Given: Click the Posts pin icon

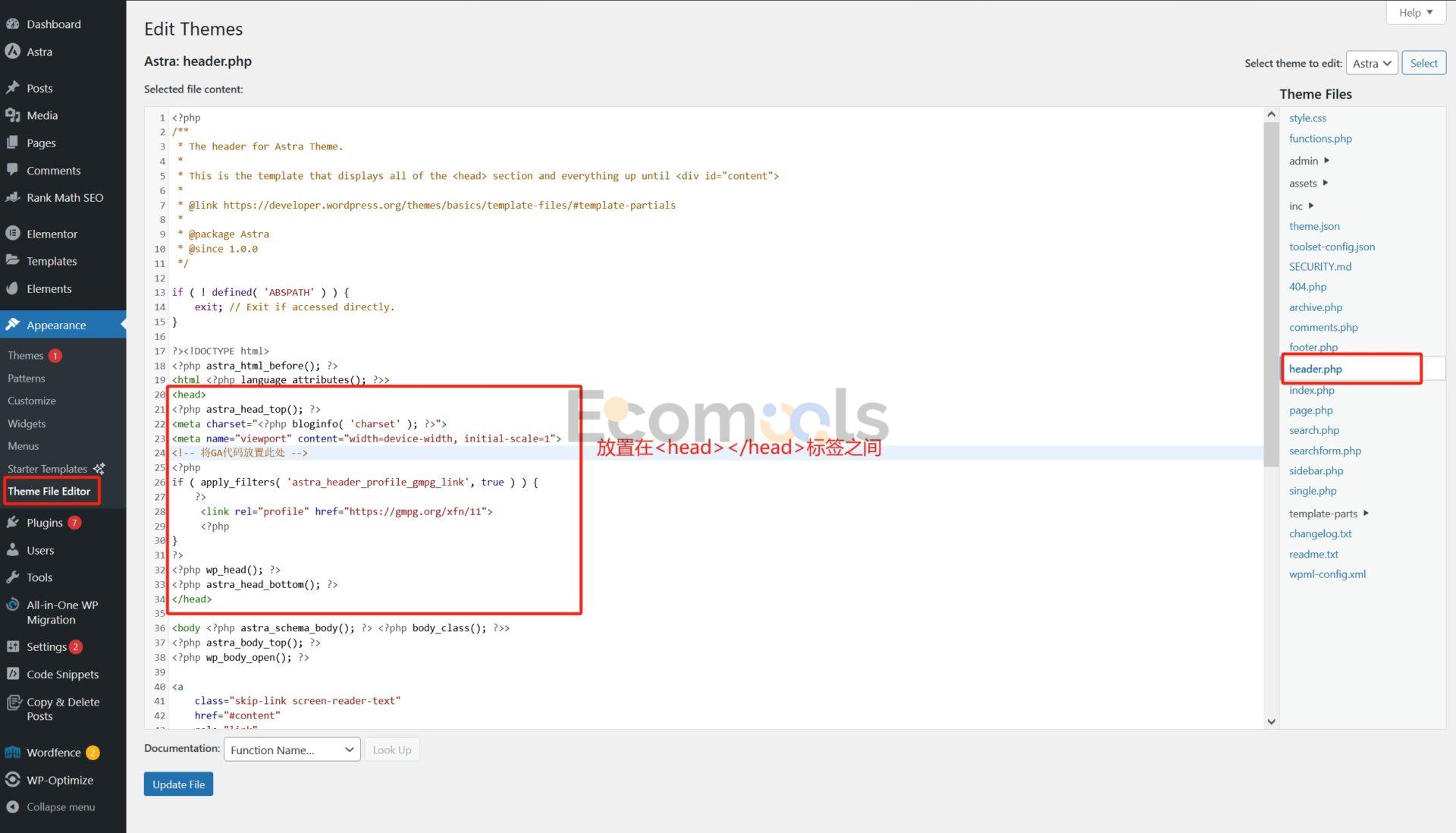Looking at the screenshot, I should point(12,88).
